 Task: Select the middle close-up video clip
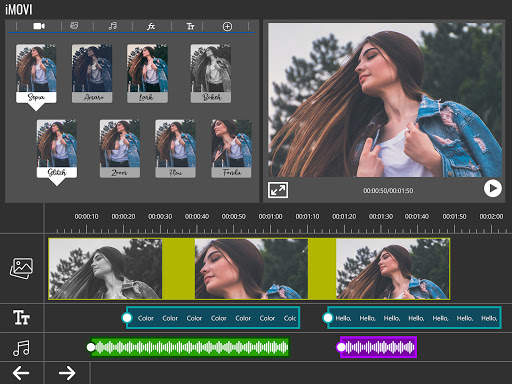pyautogui.click(x=251, y=269)
